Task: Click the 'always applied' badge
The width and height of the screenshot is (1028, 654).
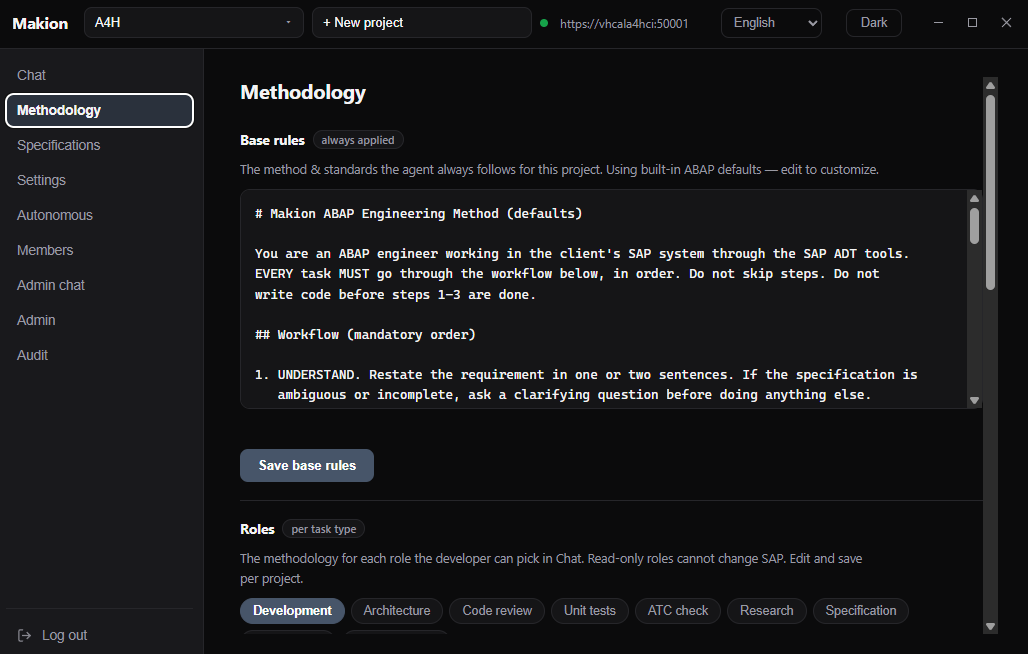Action: point(358,140)
